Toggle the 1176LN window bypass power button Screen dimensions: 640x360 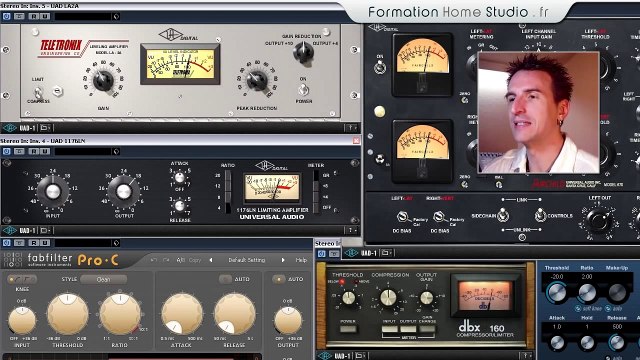pyautogui.click(x=7, y=151)
